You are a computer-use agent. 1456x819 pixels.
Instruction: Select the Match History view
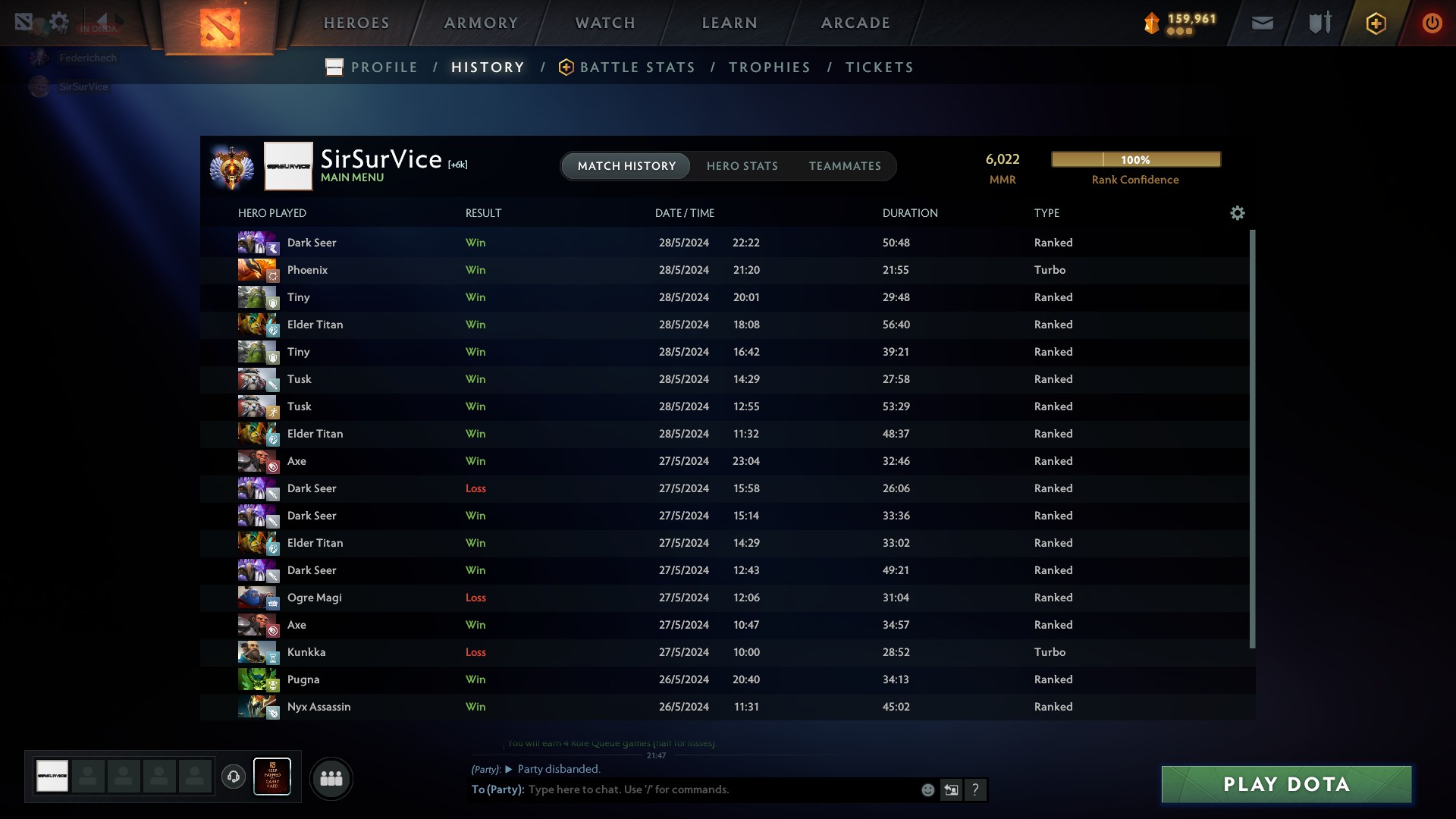(626, 166)
